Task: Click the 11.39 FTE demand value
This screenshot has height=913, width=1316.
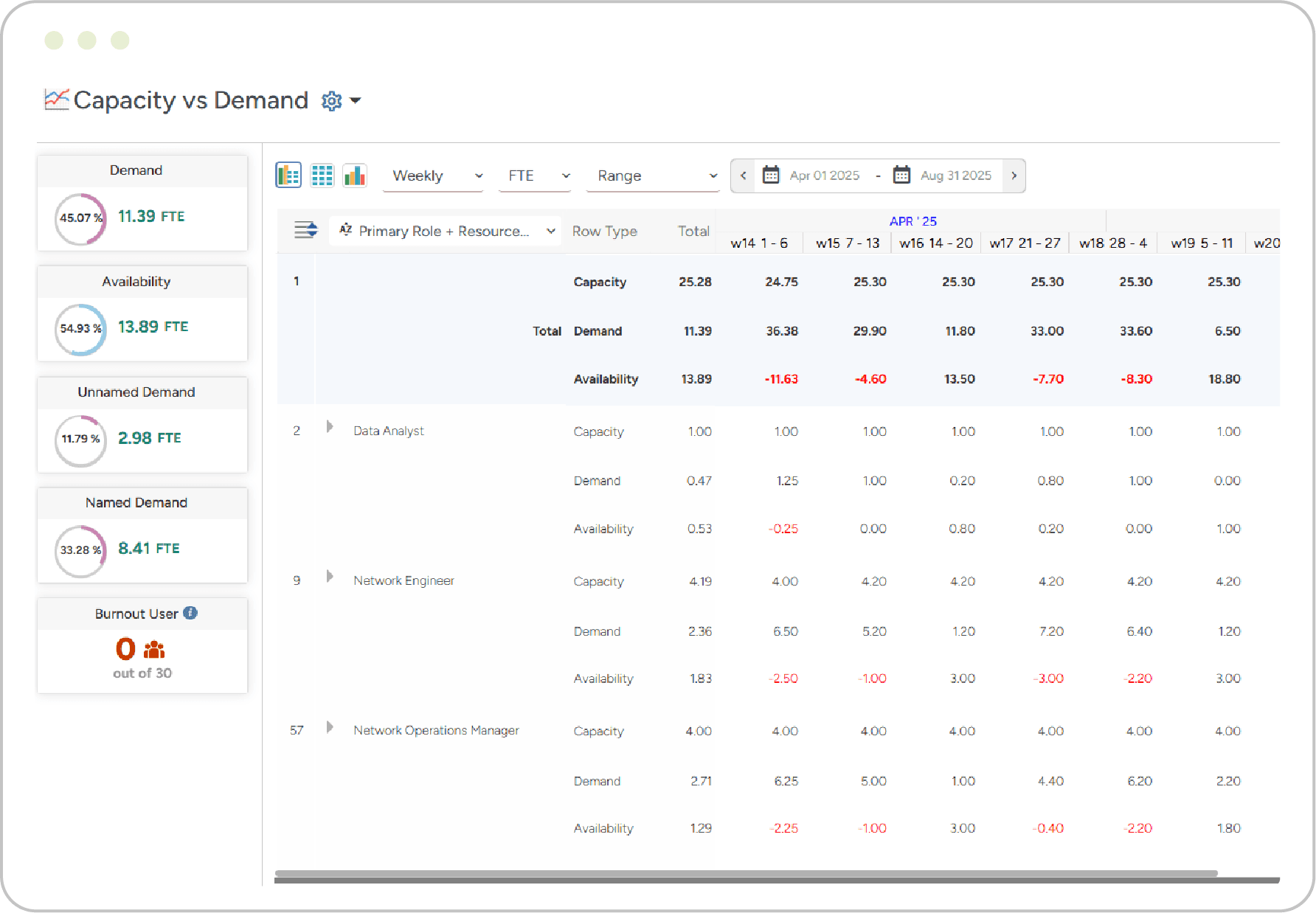Action: coord(151,216)
